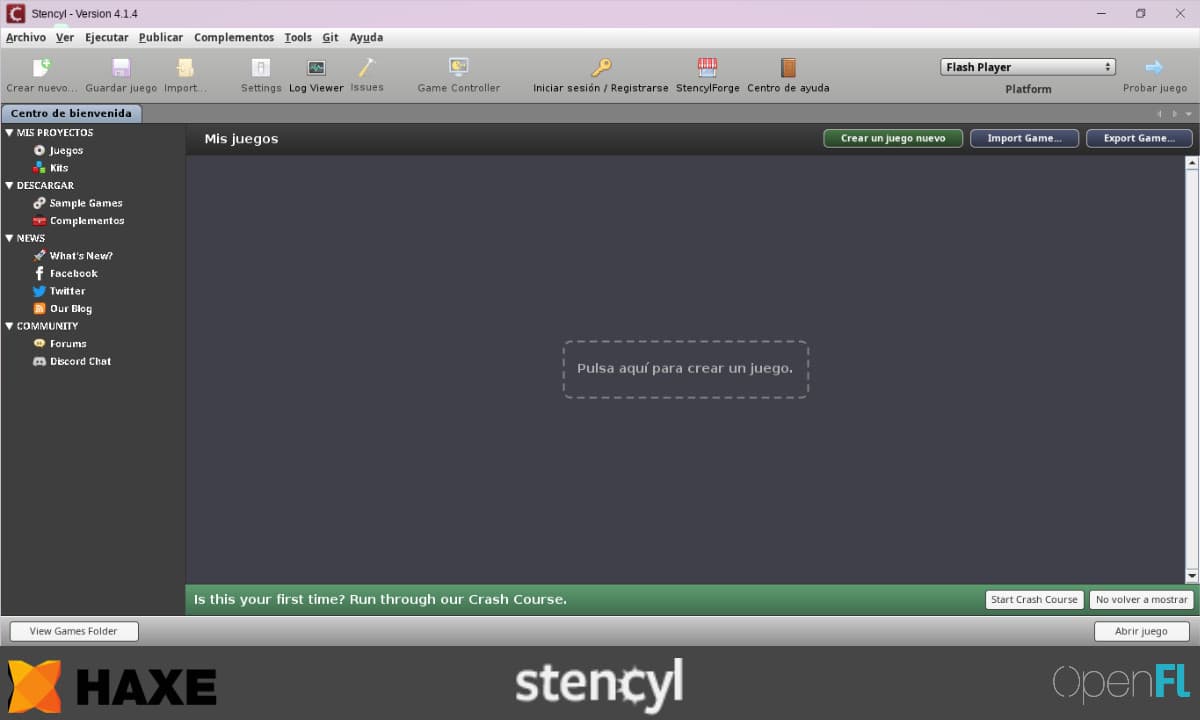
Task: Open StencylForge marketplace icon
Action: tap(707, 68)
